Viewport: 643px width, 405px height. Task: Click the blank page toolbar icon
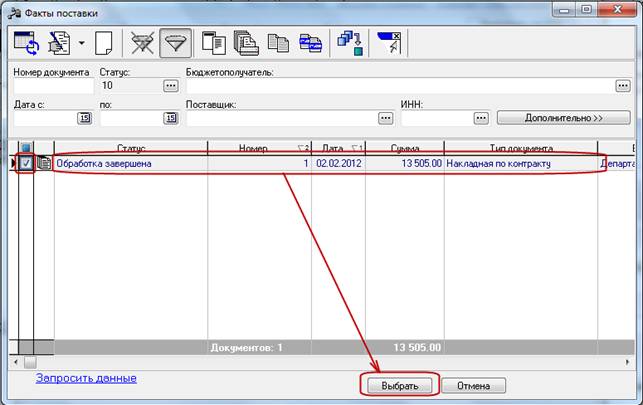click(103, 43)
